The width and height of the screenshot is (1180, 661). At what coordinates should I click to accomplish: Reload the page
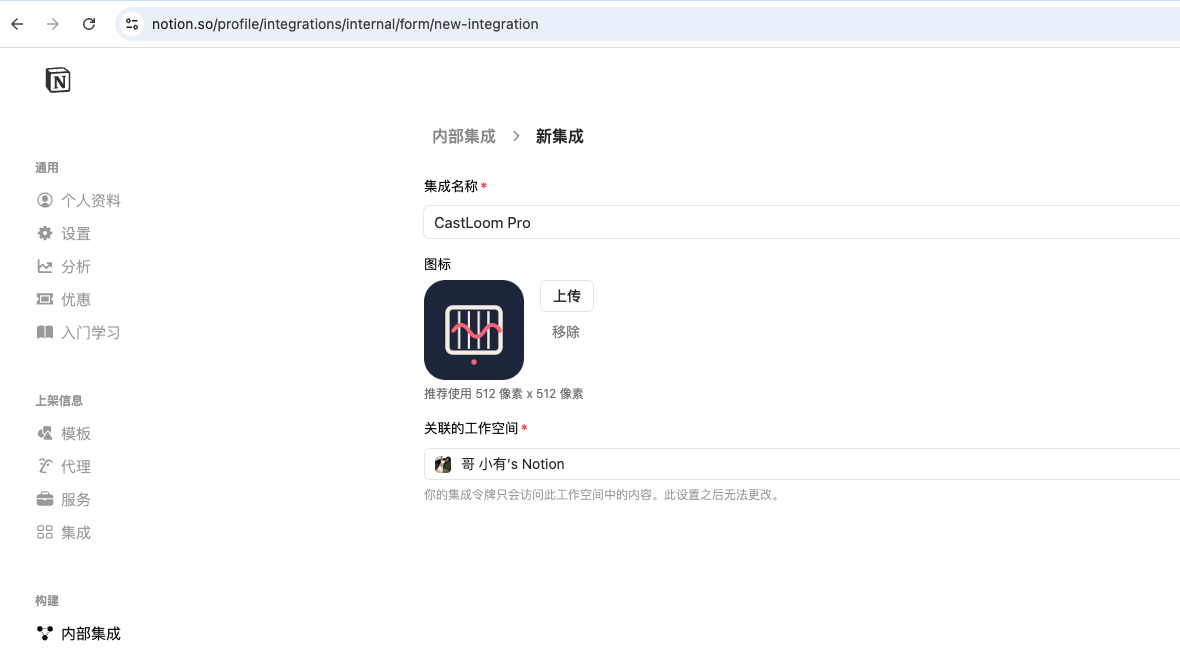click(89, 24)
